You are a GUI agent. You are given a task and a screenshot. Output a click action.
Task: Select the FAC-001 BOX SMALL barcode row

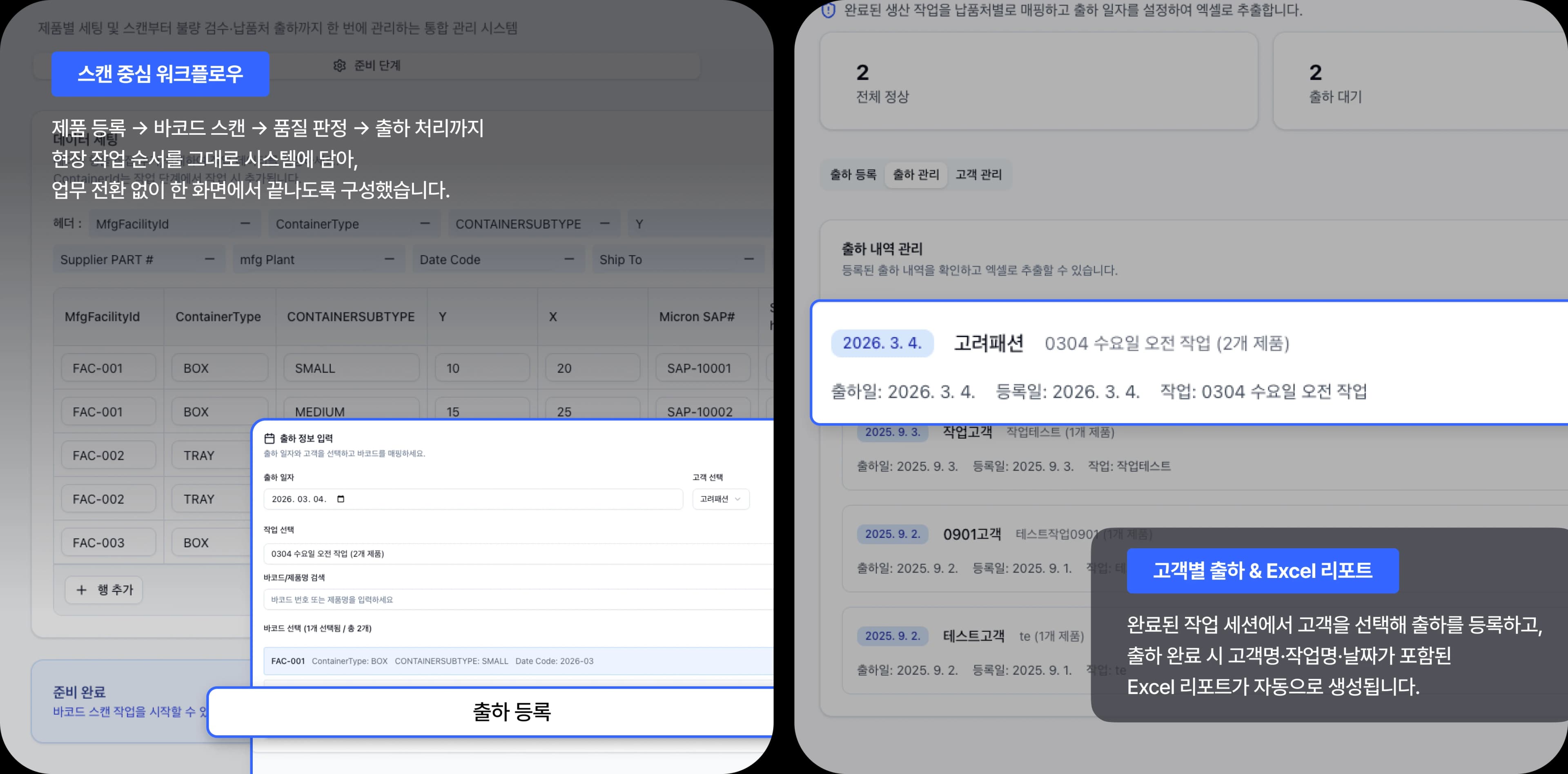[519, 661]
